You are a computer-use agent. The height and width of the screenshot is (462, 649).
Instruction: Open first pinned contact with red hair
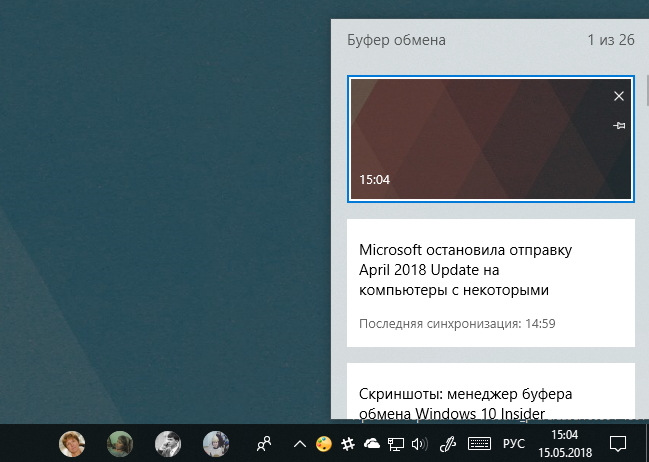pos(72,444)
